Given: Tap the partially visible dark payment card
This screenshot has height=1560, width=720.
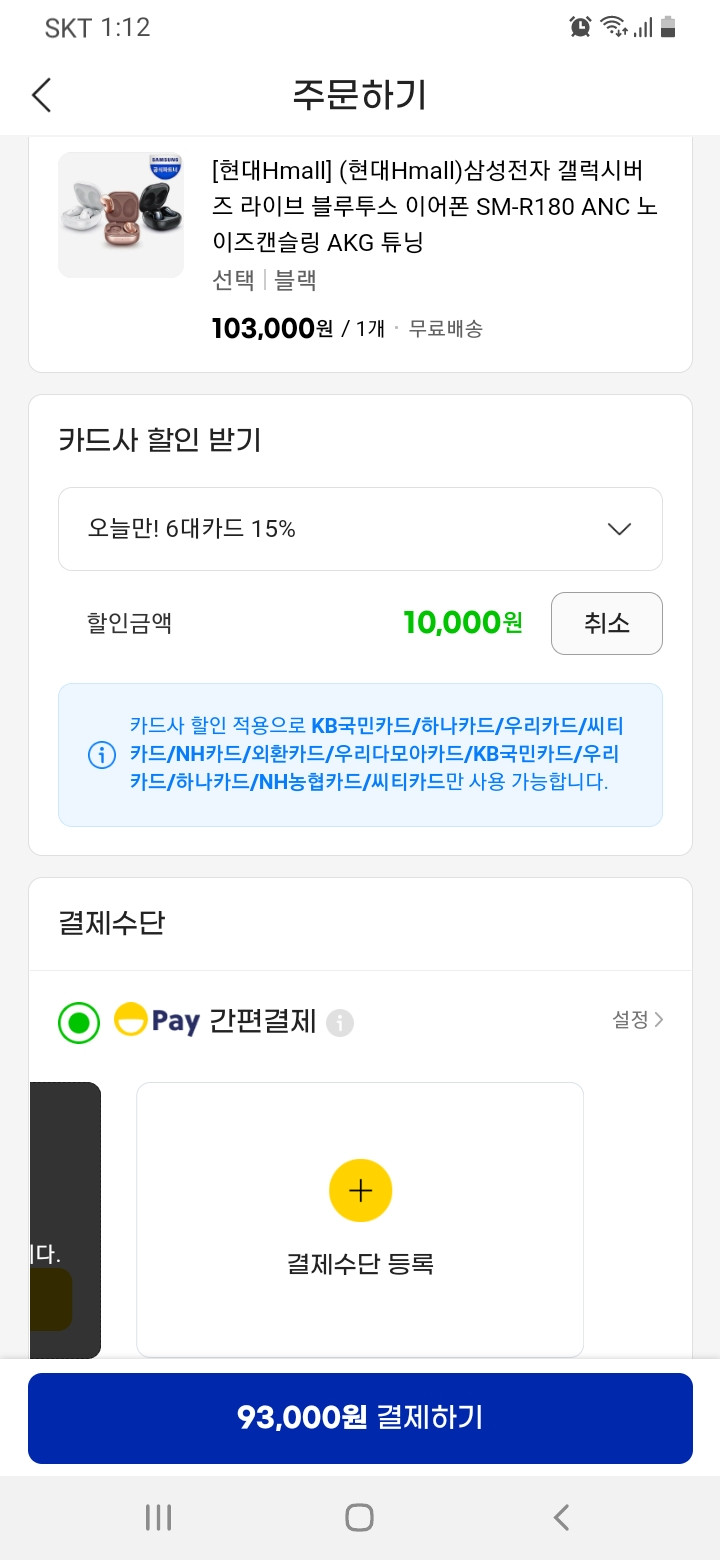Looking at the screenshot, I should (65, 1220).
